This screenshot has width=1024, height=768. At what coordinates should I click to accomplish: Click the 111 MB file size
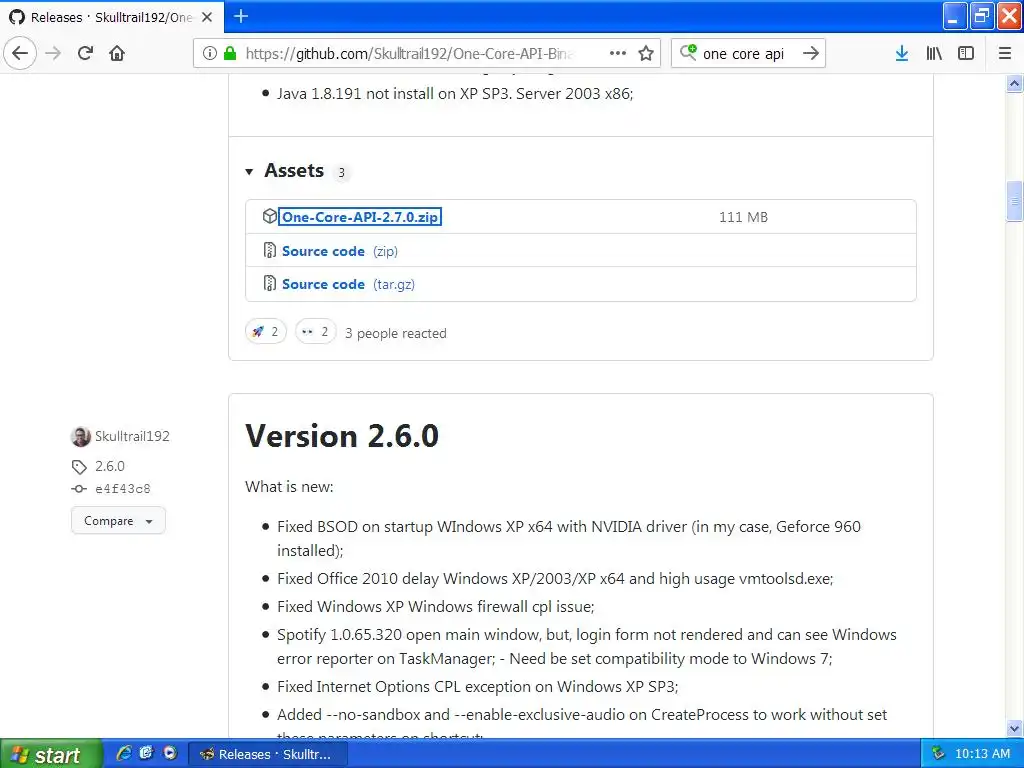point(743,217)
